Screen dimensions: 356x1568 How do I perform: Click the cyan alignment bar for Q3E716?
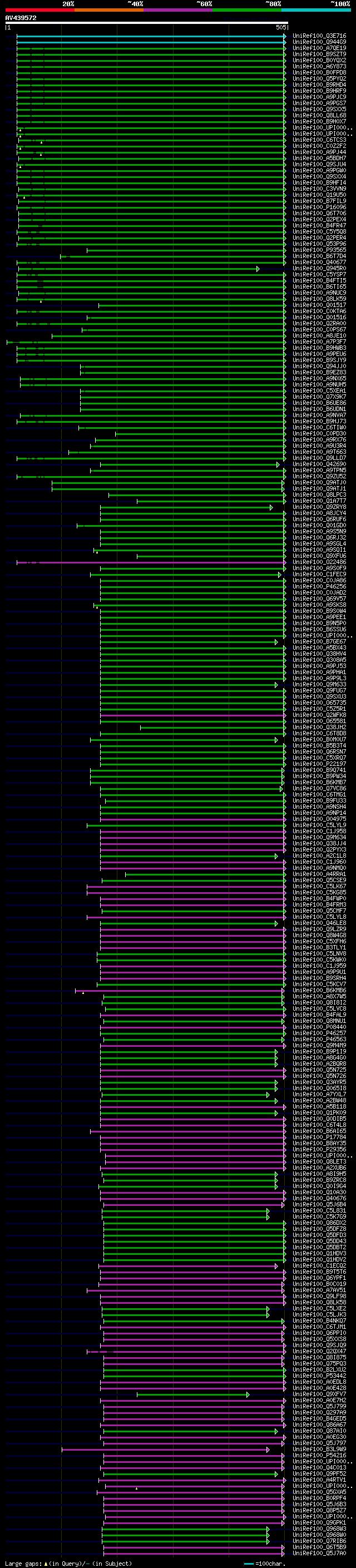[x=151, y=36]
